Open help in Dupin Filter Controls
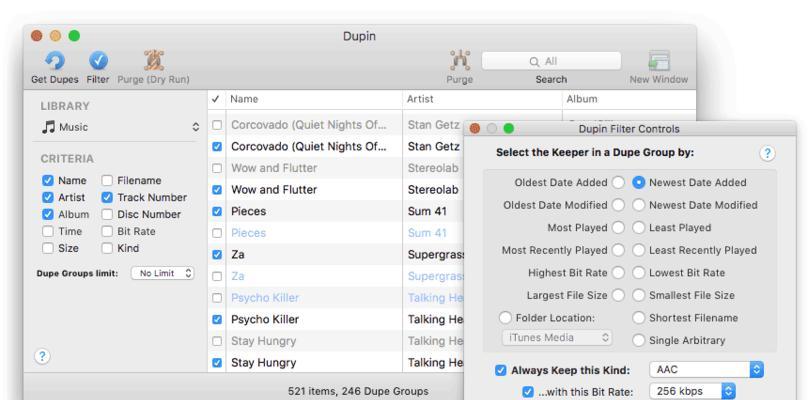 click(x=767, y=153)
